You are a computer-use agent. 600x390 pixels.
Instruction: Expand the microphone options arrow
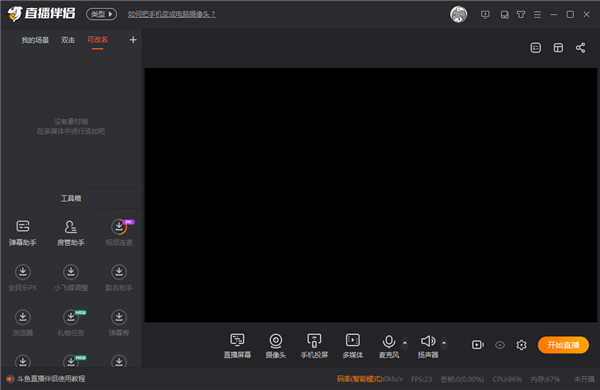405,343
